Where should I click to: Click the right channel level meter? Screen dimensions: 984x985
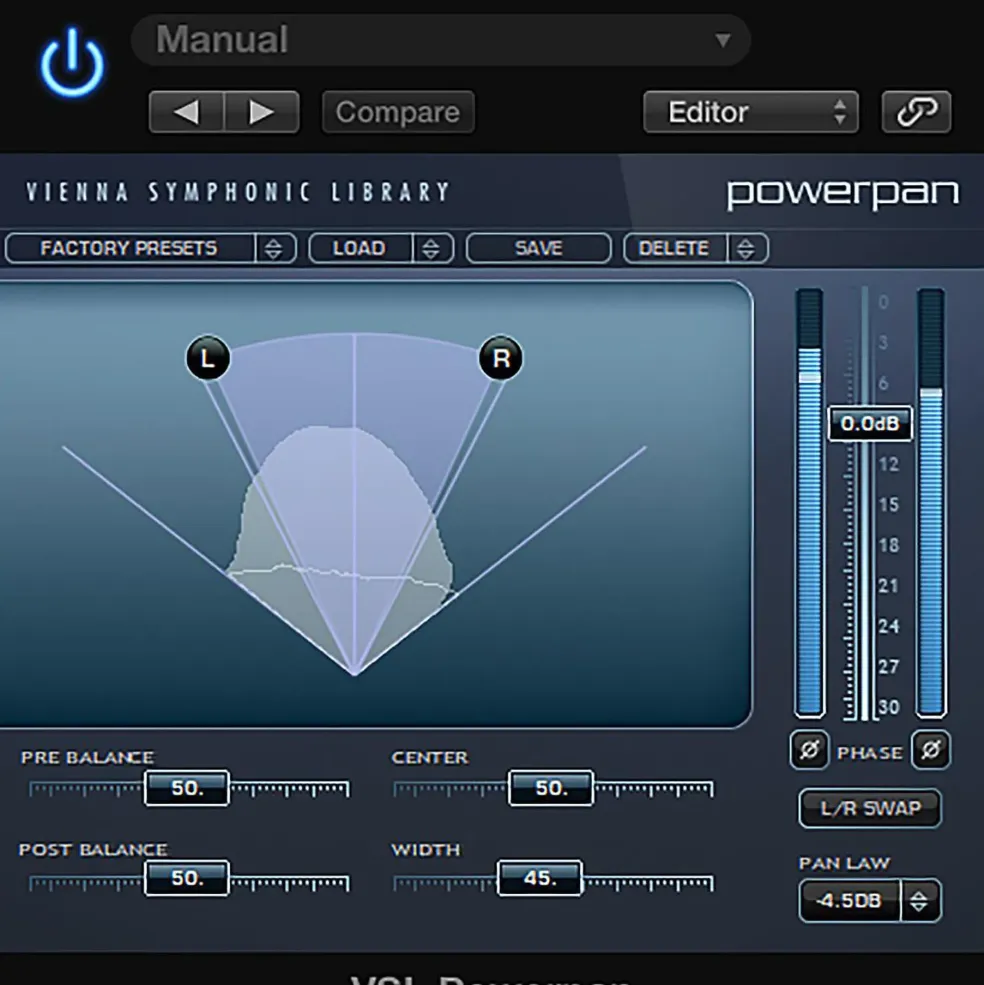pyautogui.click(x=931, y=503)
